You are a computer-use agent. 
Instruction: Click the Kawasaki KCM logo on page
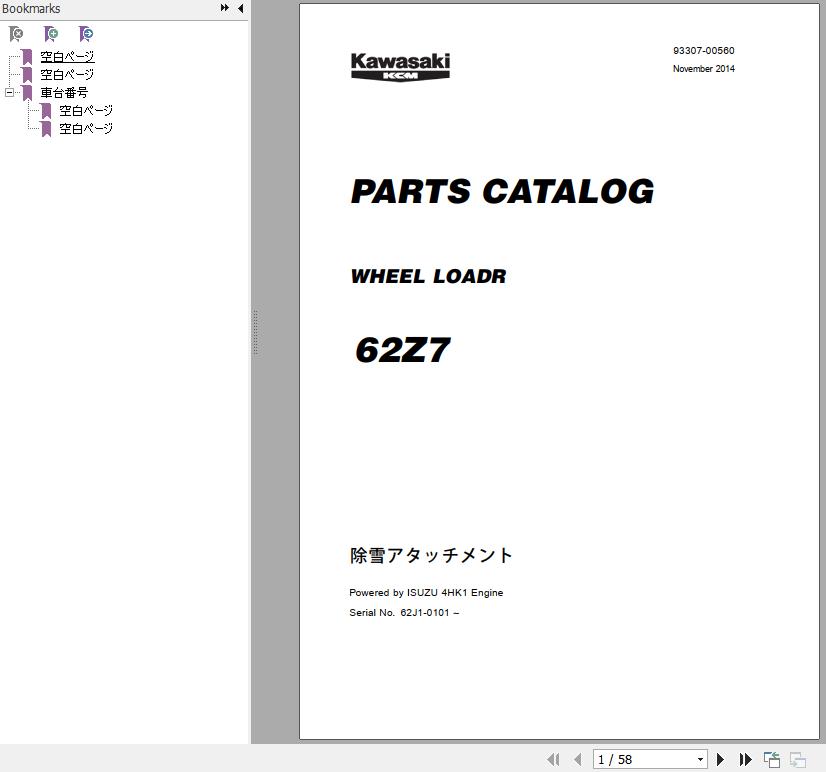click(x=400, y=66)
